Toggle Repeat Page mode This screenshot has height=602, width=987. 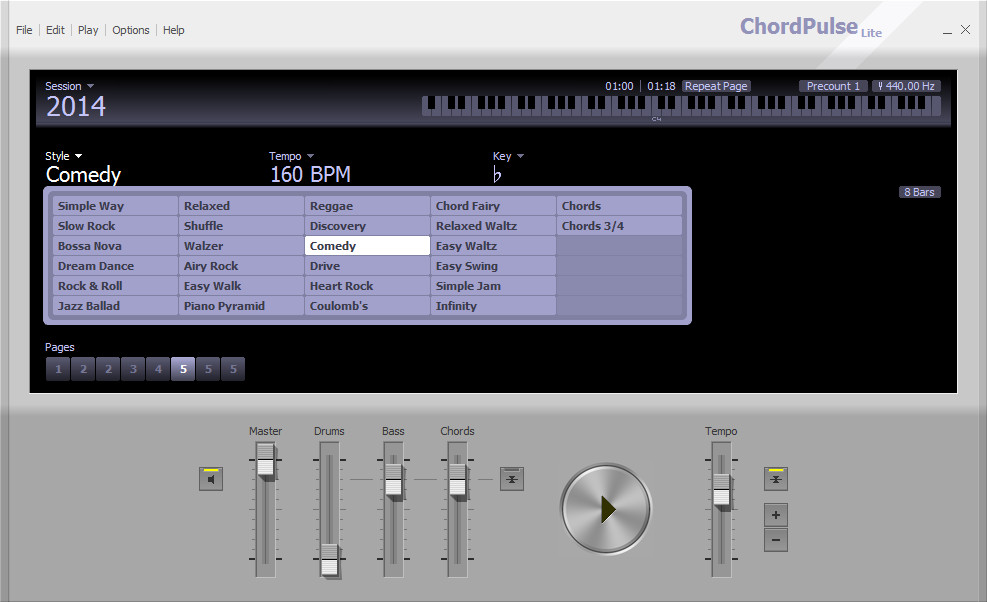click(x=716, y=86)
